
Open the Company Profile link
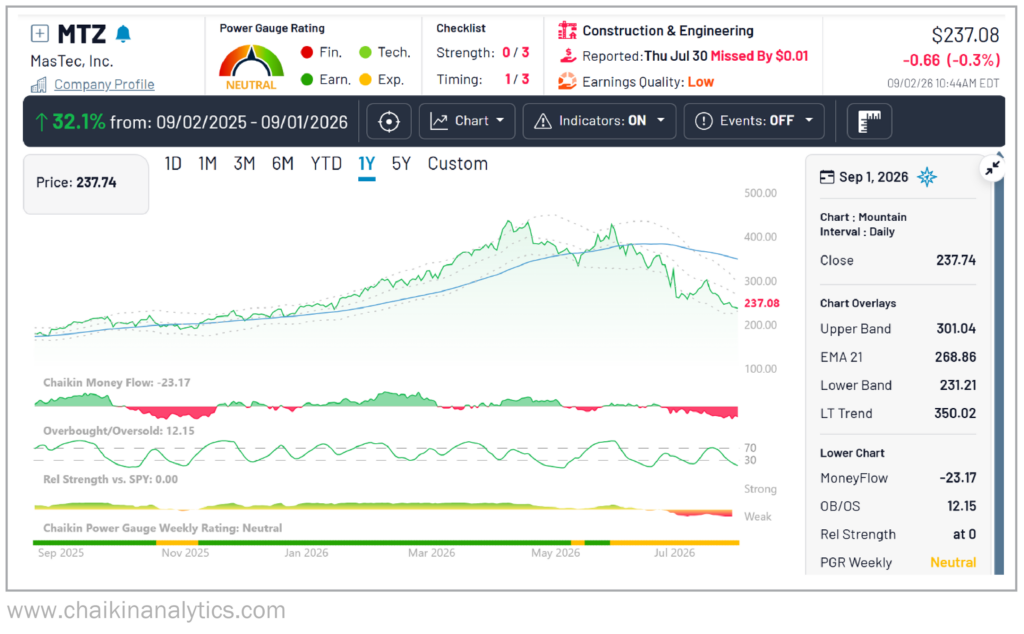coord(104,84)
